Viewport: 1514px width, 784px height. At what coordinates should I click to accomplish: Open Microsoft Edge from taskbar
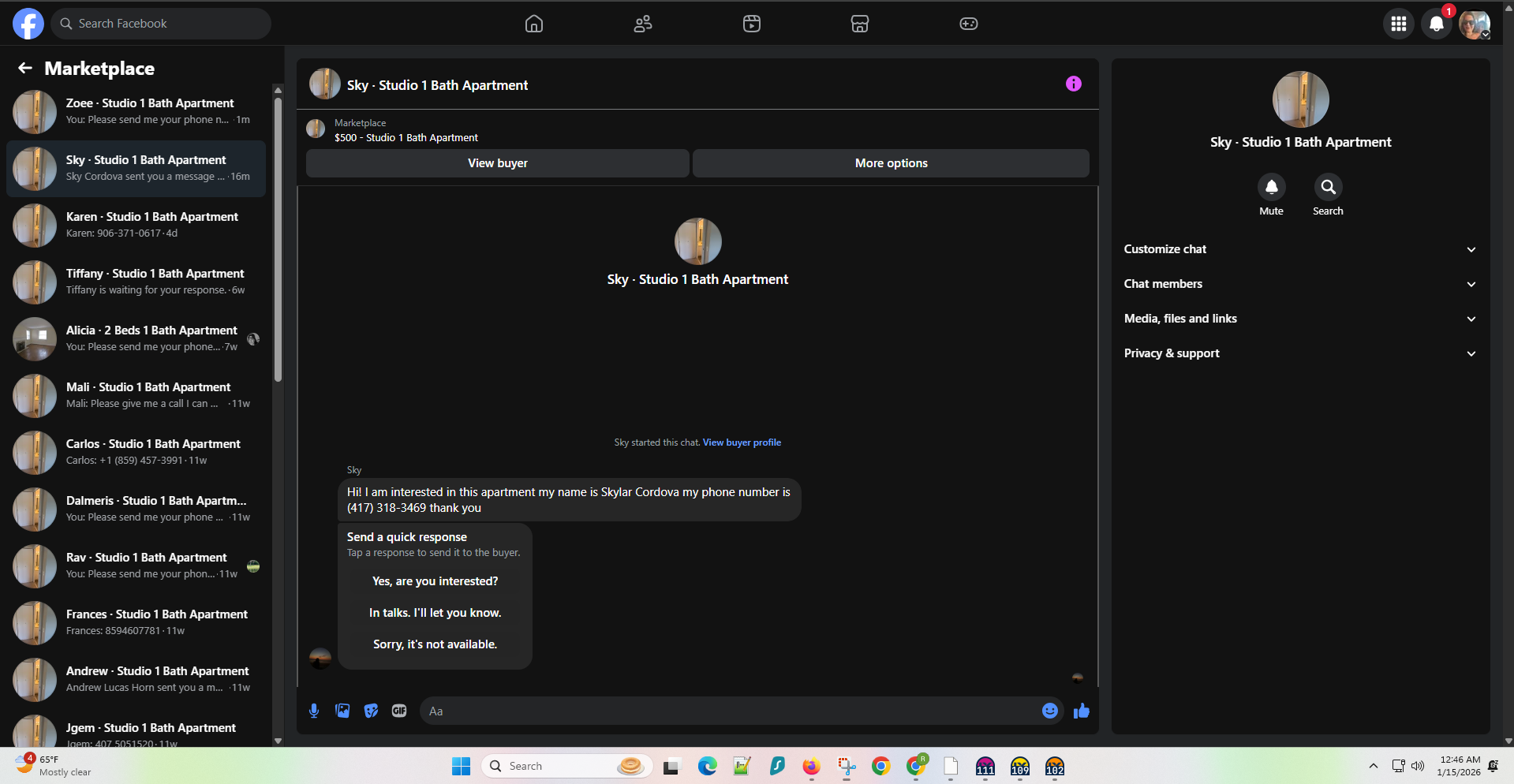click(707, 766)
